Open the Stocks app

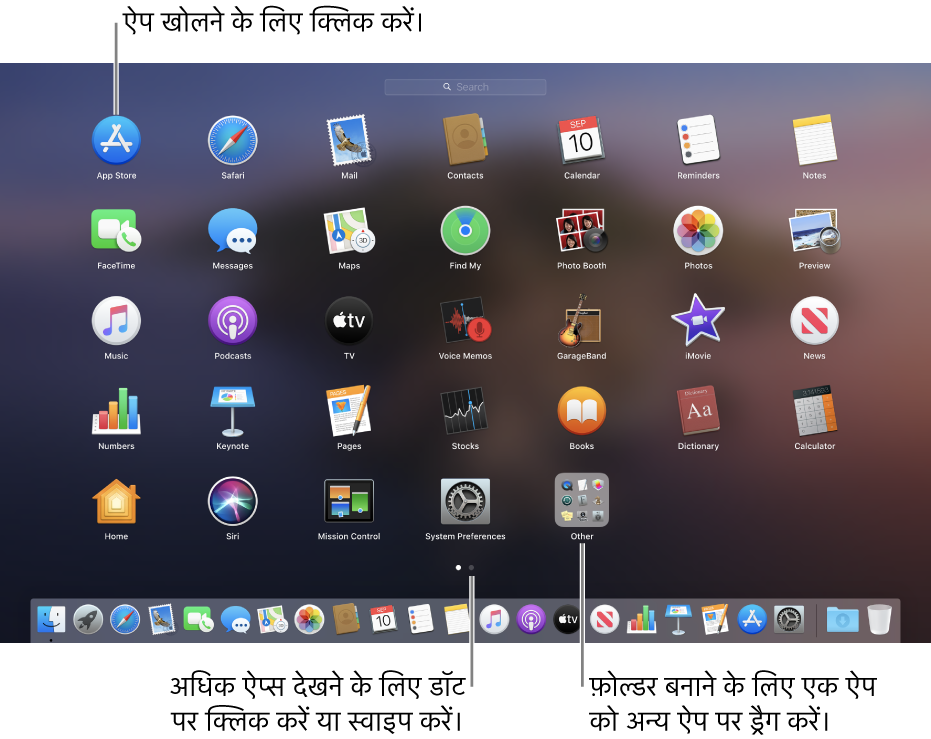[466, 411]
